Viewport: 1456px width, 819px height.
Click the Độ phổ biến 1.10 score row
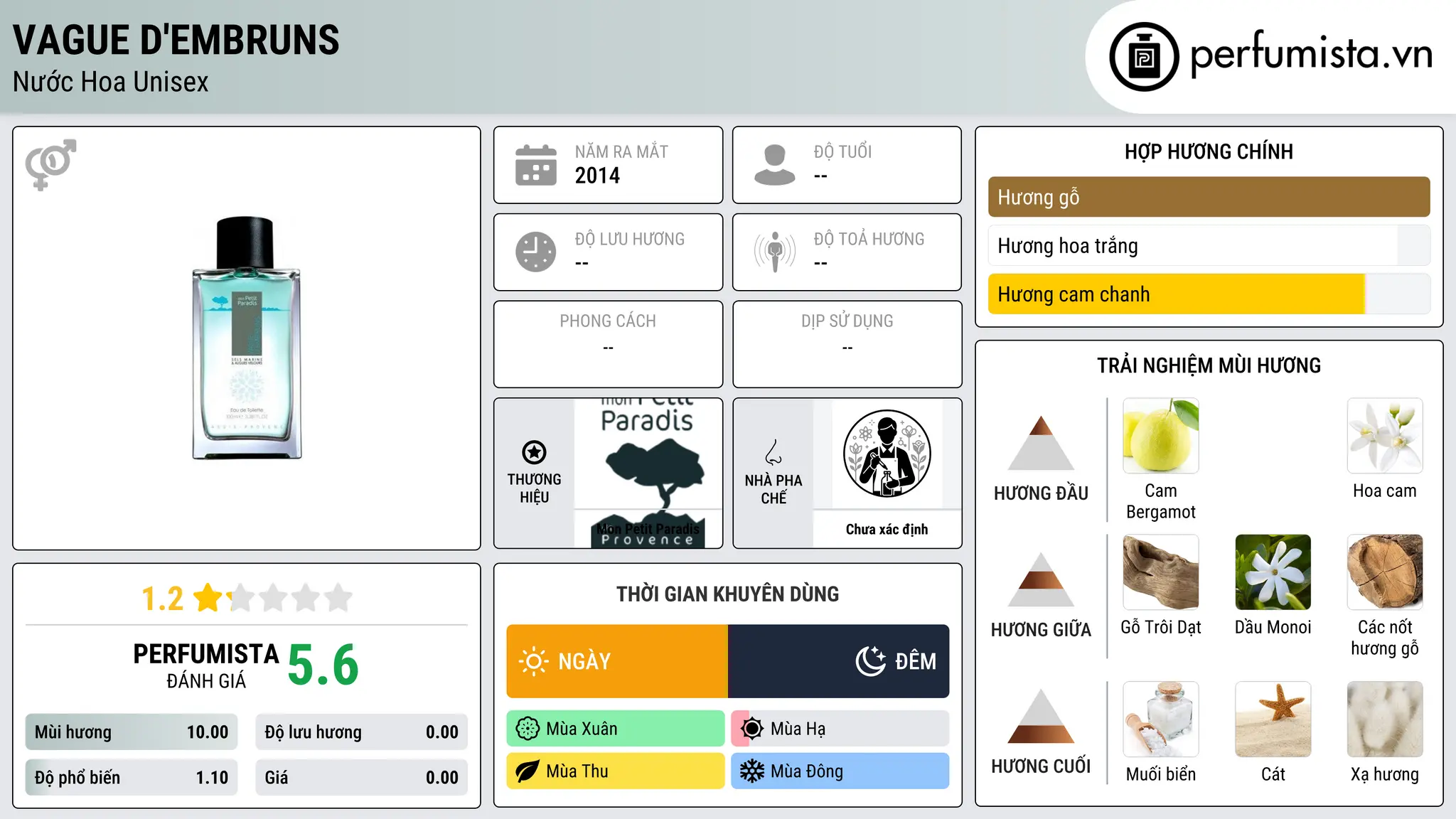(x=132, y=778)
